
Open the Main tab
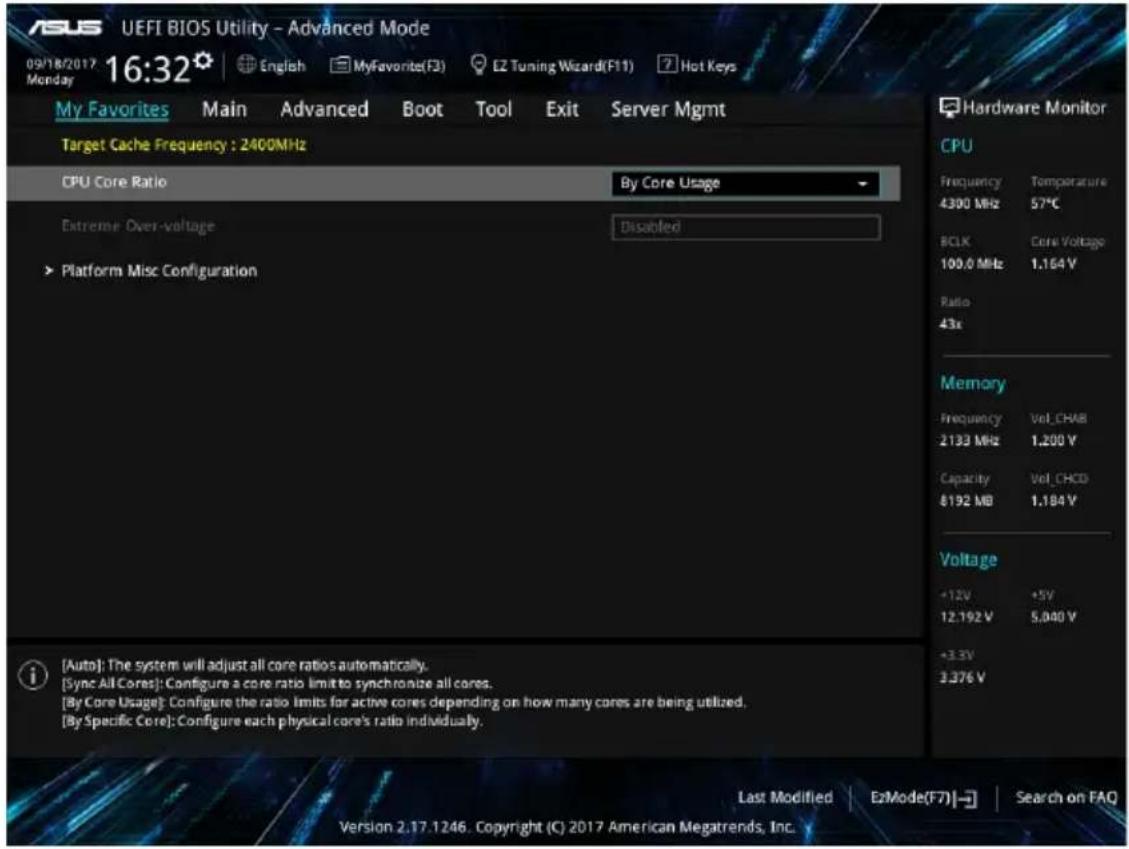pos(224,109)
